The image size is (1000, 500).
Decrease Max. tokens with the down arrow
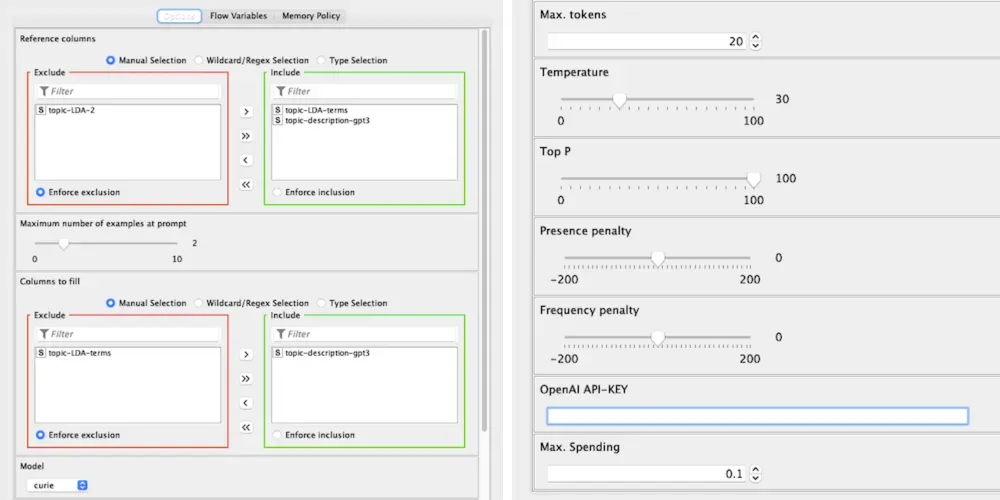756,46
